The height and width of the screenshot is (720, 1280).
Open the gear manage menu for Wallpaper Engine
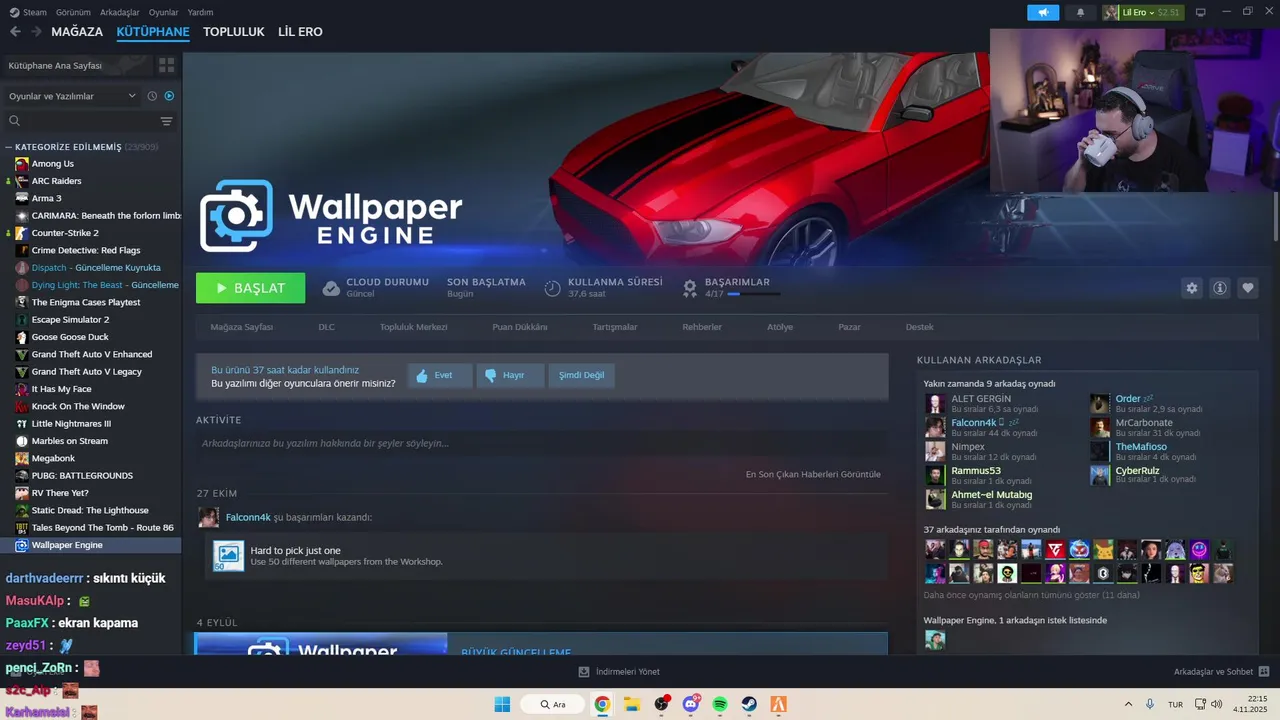[x=1191, y=288]
